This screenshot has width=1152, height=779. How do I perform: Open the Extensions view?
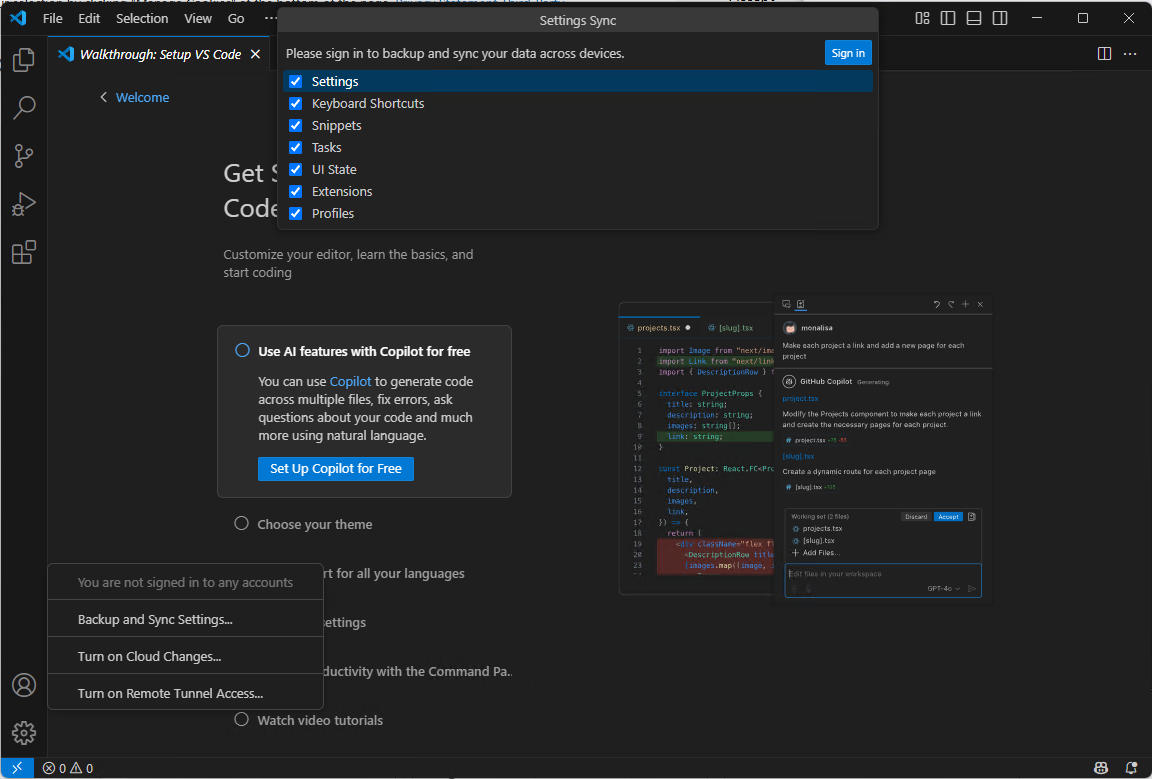tap(23, 251)
